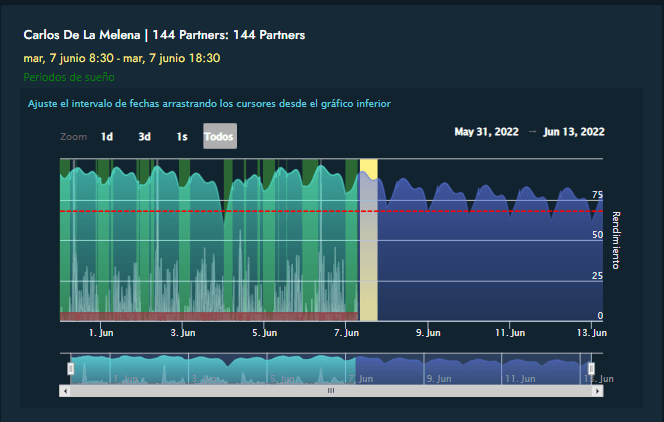Click the 1. Jun axis label
The height and width of the screenshot is (422, 664).
101,333
